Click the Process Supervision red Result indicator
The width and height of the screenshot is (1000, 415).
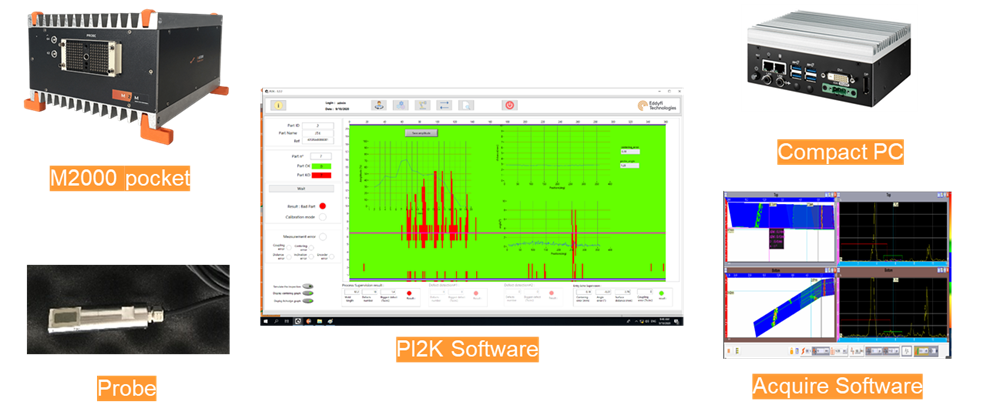(409, 293)
